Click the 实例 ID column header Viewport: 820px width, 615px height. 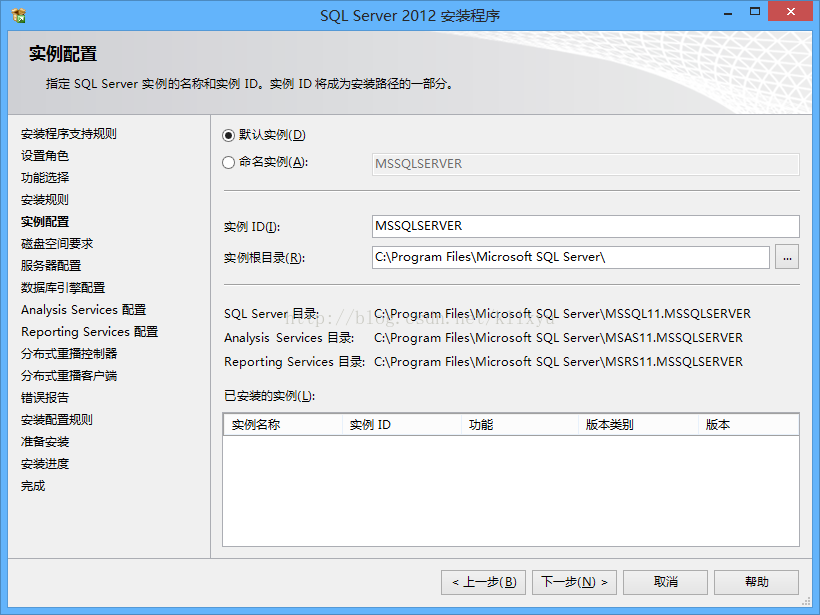(x=402, y=425)
